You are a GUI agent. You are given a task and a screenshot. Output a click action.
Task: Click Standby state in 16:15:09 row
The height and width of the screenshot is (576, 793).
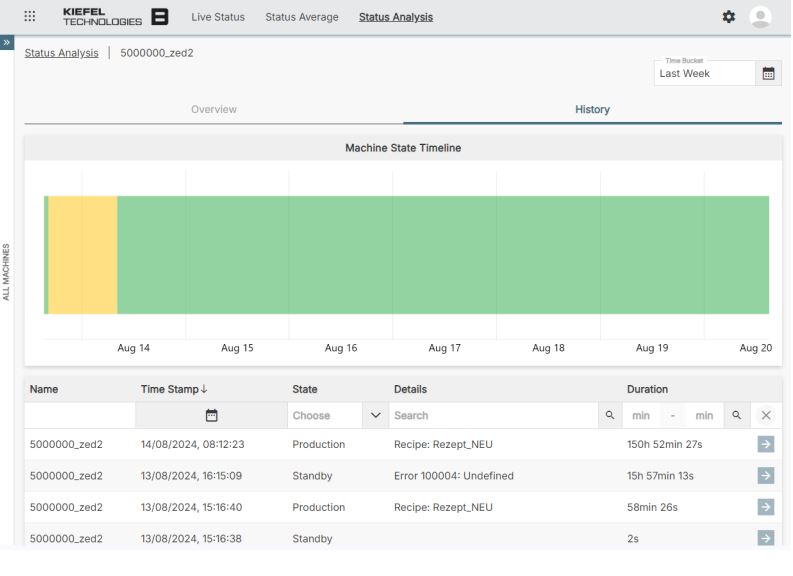312,475
